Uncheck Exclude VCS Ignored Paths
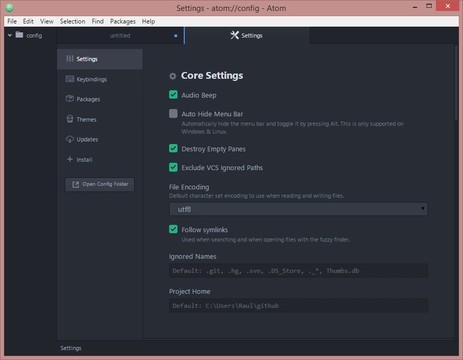Viewport: 463px width, 360px height. (x=173, y=167)
